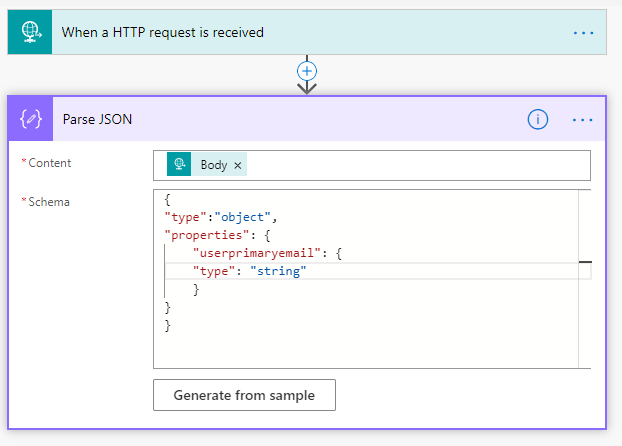
Task: Click the Parse JSON action icon
Action: 30,119
